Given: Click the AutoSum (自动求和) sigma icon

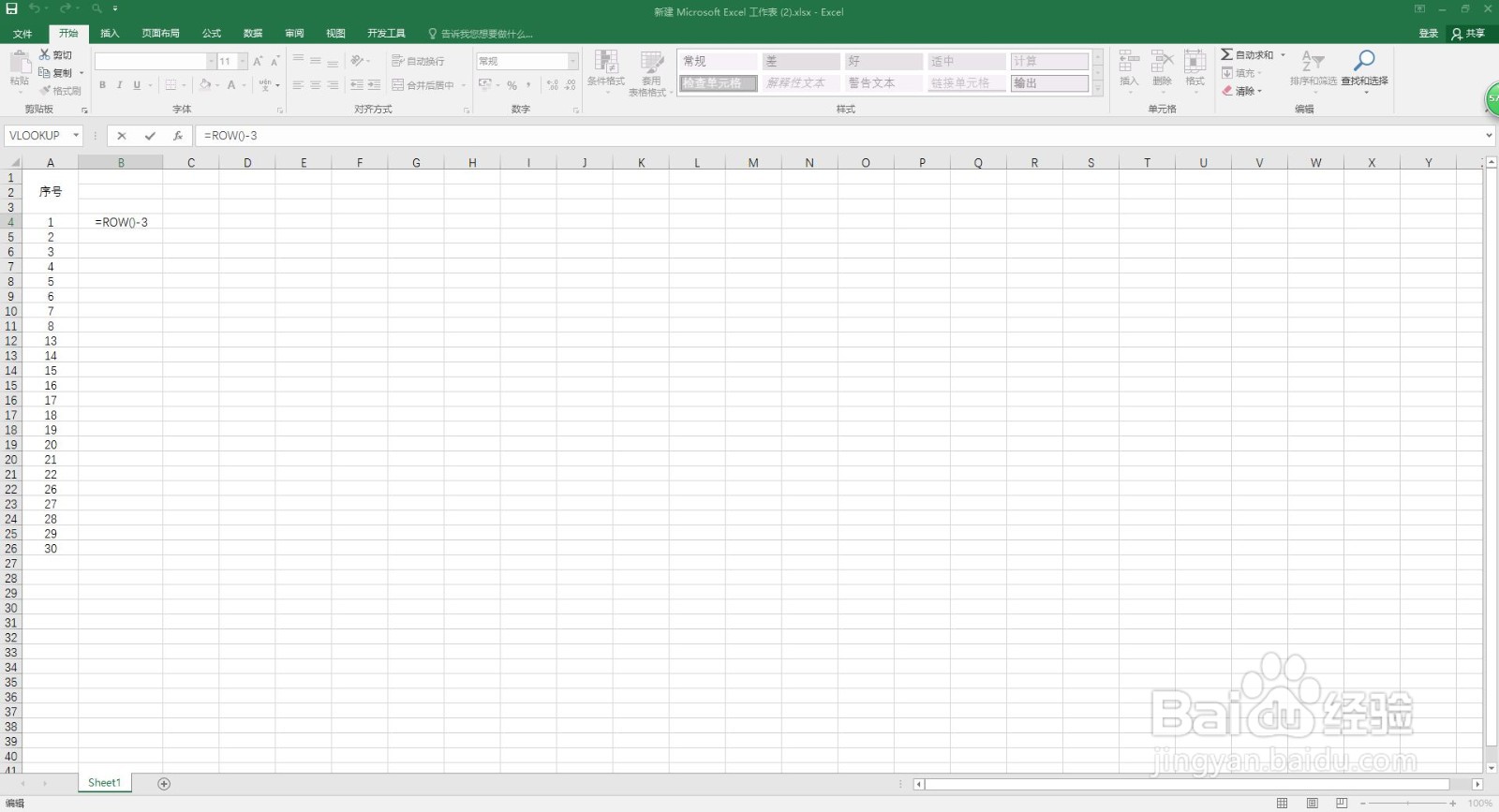Looking at the screenshot, I should pos(1226,54).
